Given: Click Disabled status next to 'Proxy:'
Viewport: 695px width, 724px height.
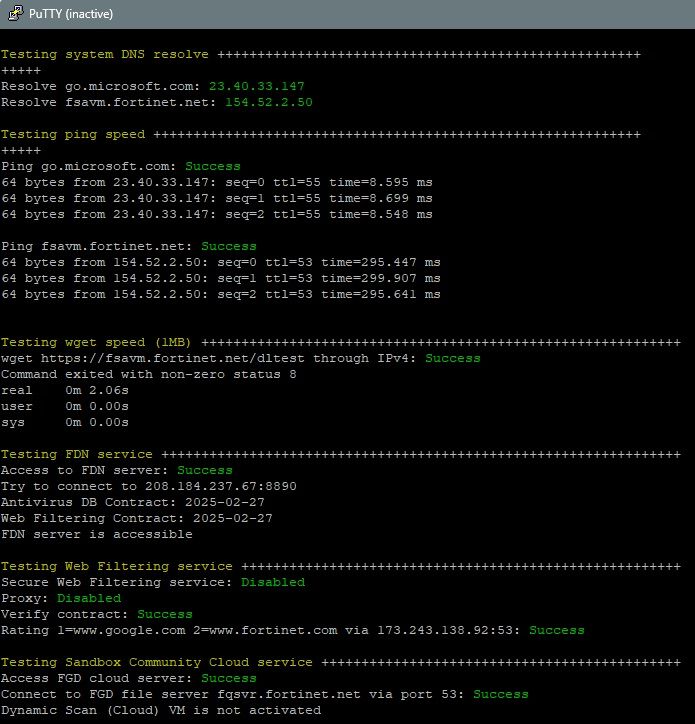Looking at the screenshot, I should [89, 598].
